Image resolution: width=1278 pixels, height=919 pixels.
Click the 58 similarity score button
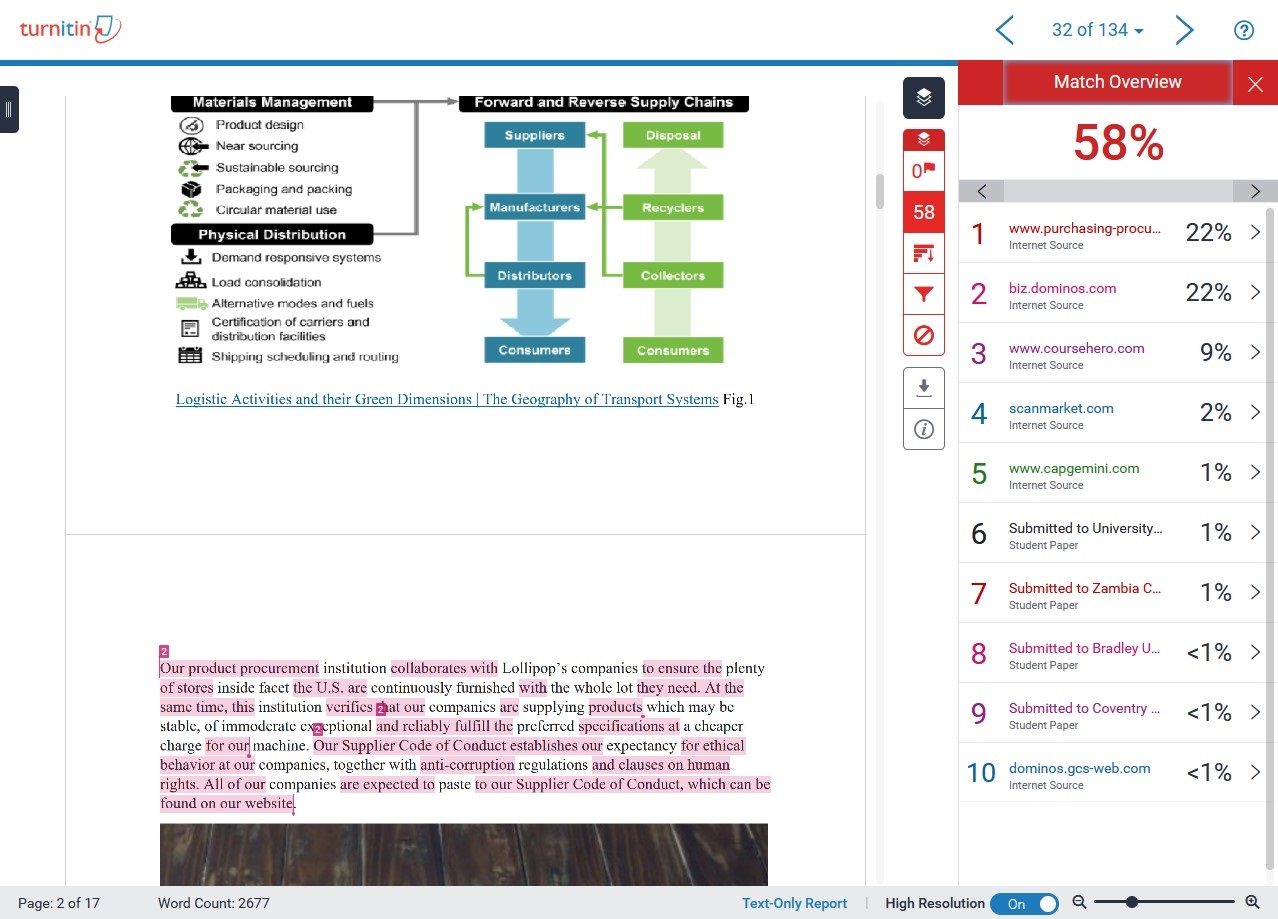923,212
